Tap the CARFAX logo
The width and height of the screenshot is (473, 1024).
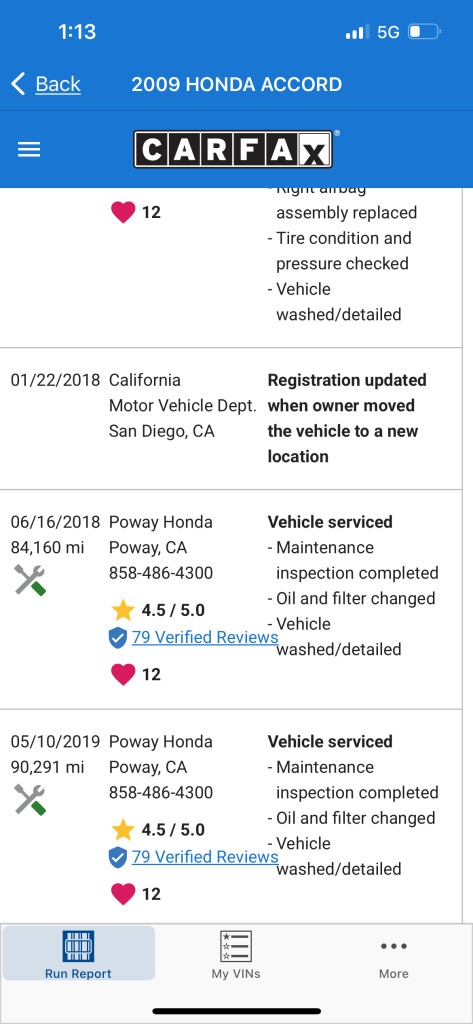coord(233,149)
